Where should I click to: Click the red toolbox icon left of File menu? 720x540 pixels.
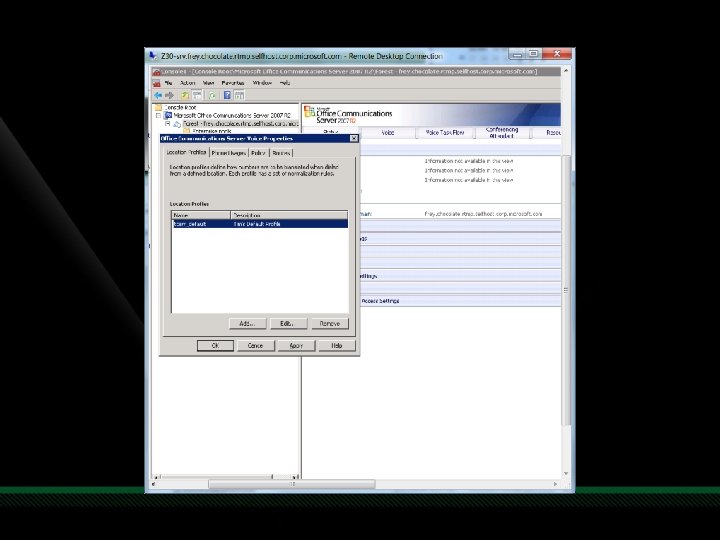pos(157,83)
